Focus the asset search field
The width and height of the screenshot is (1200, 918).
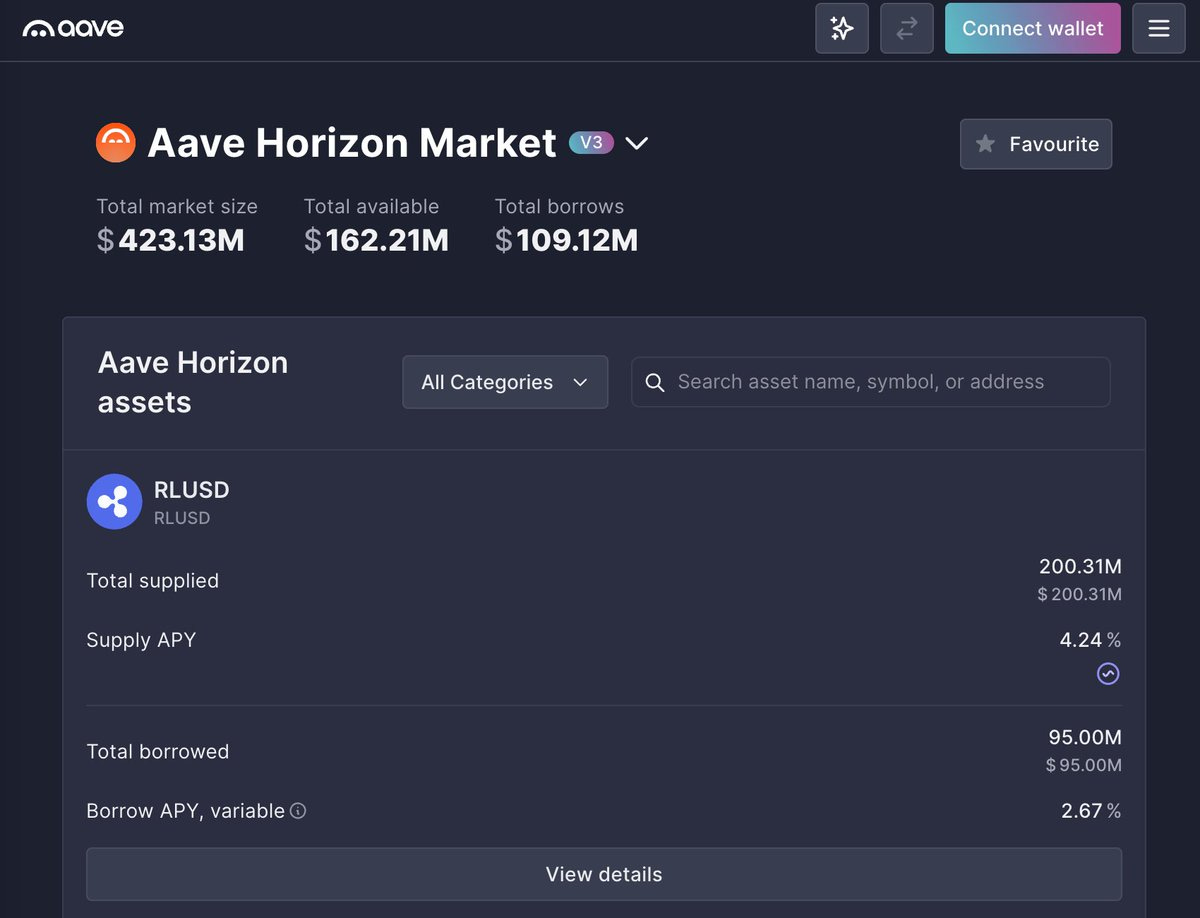tap(870, 382)
